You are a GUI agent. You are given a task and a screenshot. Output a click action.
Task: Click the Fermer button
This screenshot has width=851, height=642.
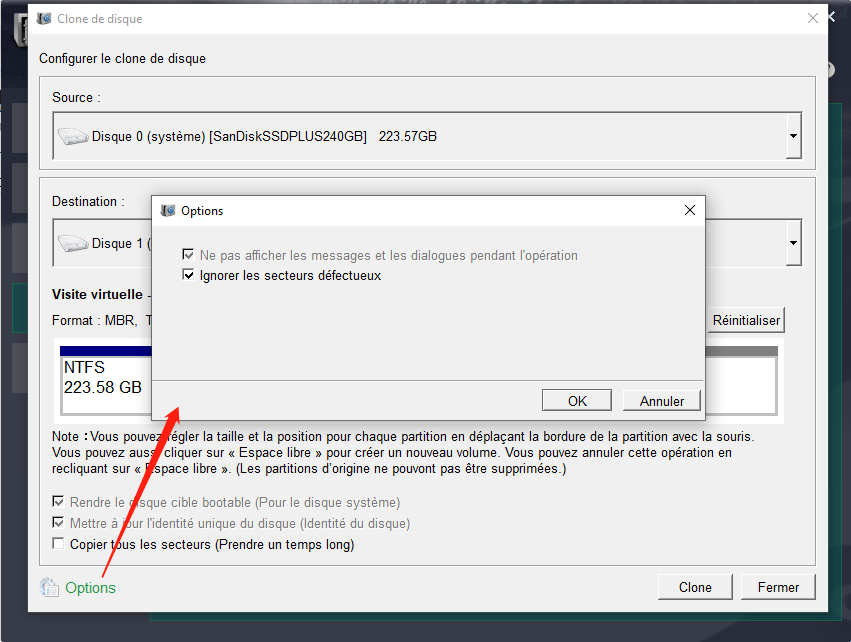coord(777,587)
